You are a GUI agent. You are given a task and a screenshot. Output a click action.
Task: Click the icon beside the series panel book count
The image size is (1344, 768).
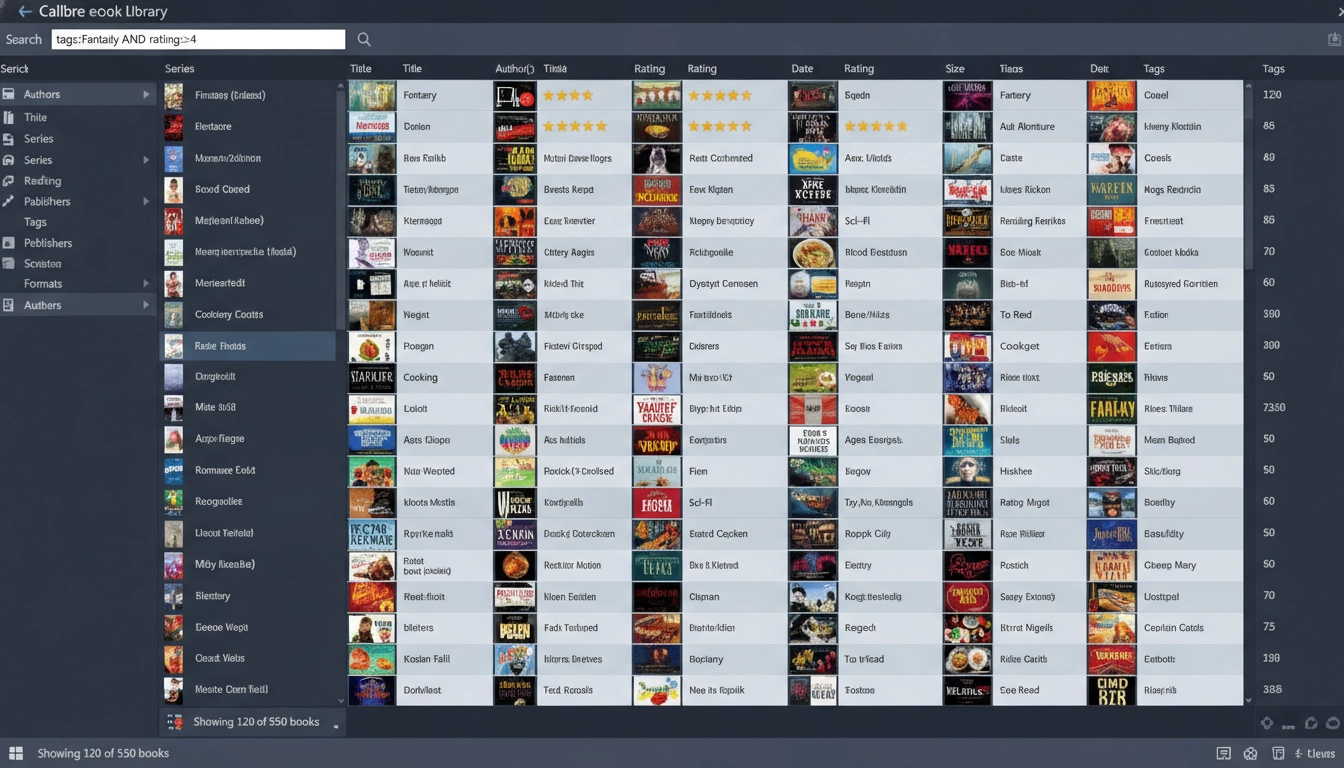(174, 721)
